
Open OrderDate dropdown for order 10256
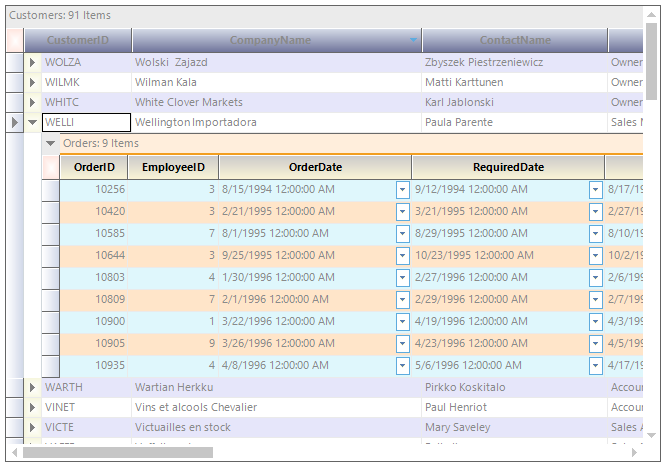(x=403, y=189)
